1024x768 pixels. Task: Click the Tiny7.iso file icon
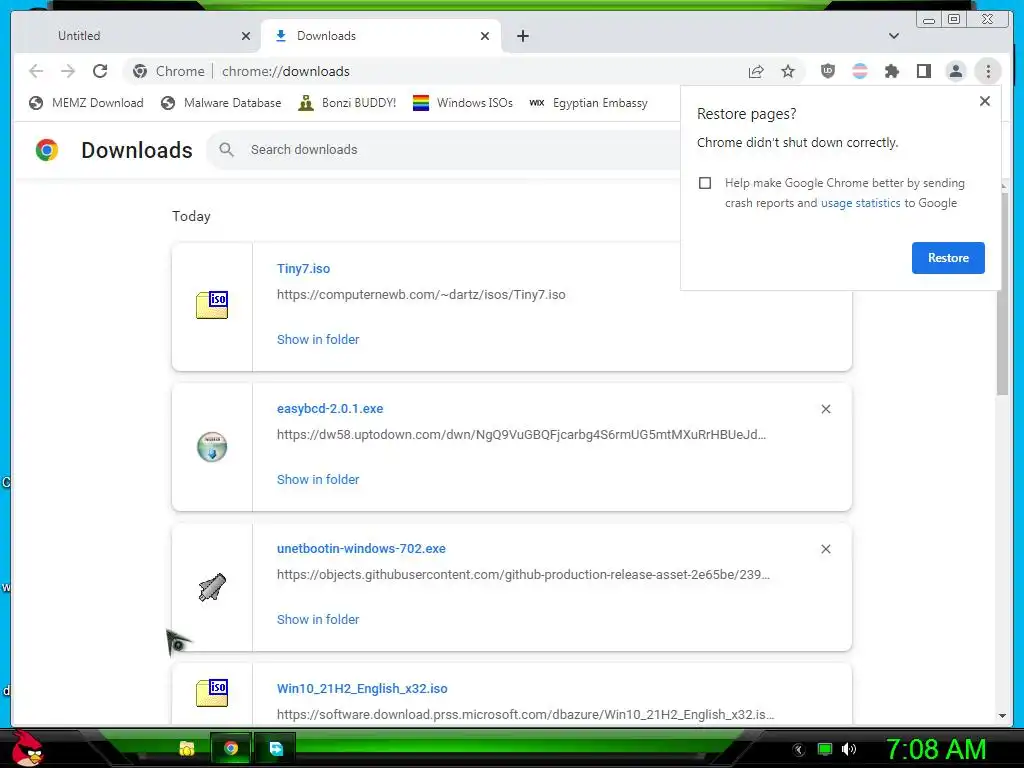(x=212, y=305)
